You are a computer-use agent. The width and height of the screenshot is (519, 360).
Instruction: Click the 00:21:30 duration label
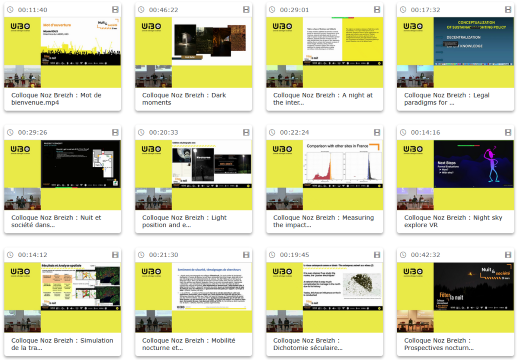[163, 255]
